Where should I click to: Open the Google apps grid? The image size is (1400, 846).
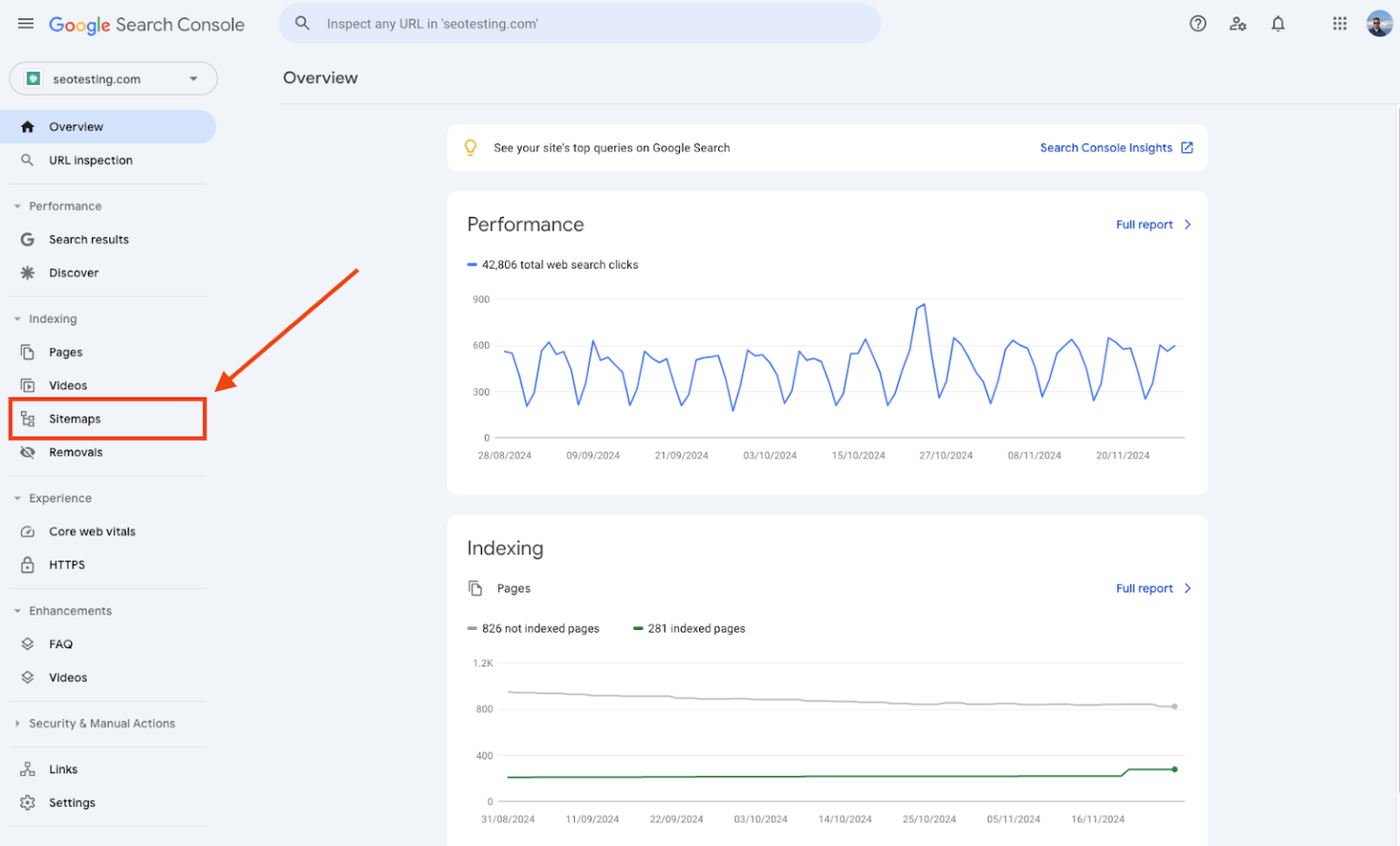click(1339, 23)
